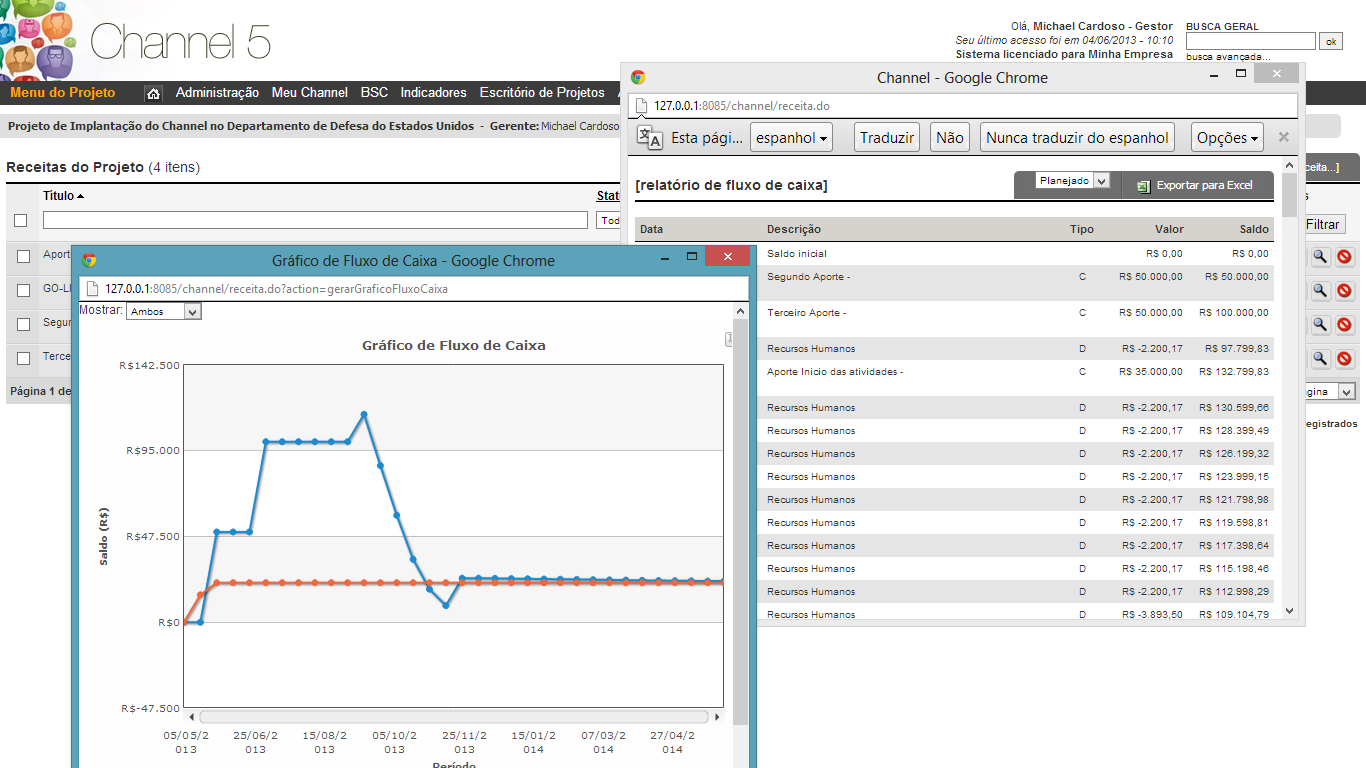Click Nunca traduzir do espanhol button
Viewport: 1366px width, 768px height.
pos(1077,138)
